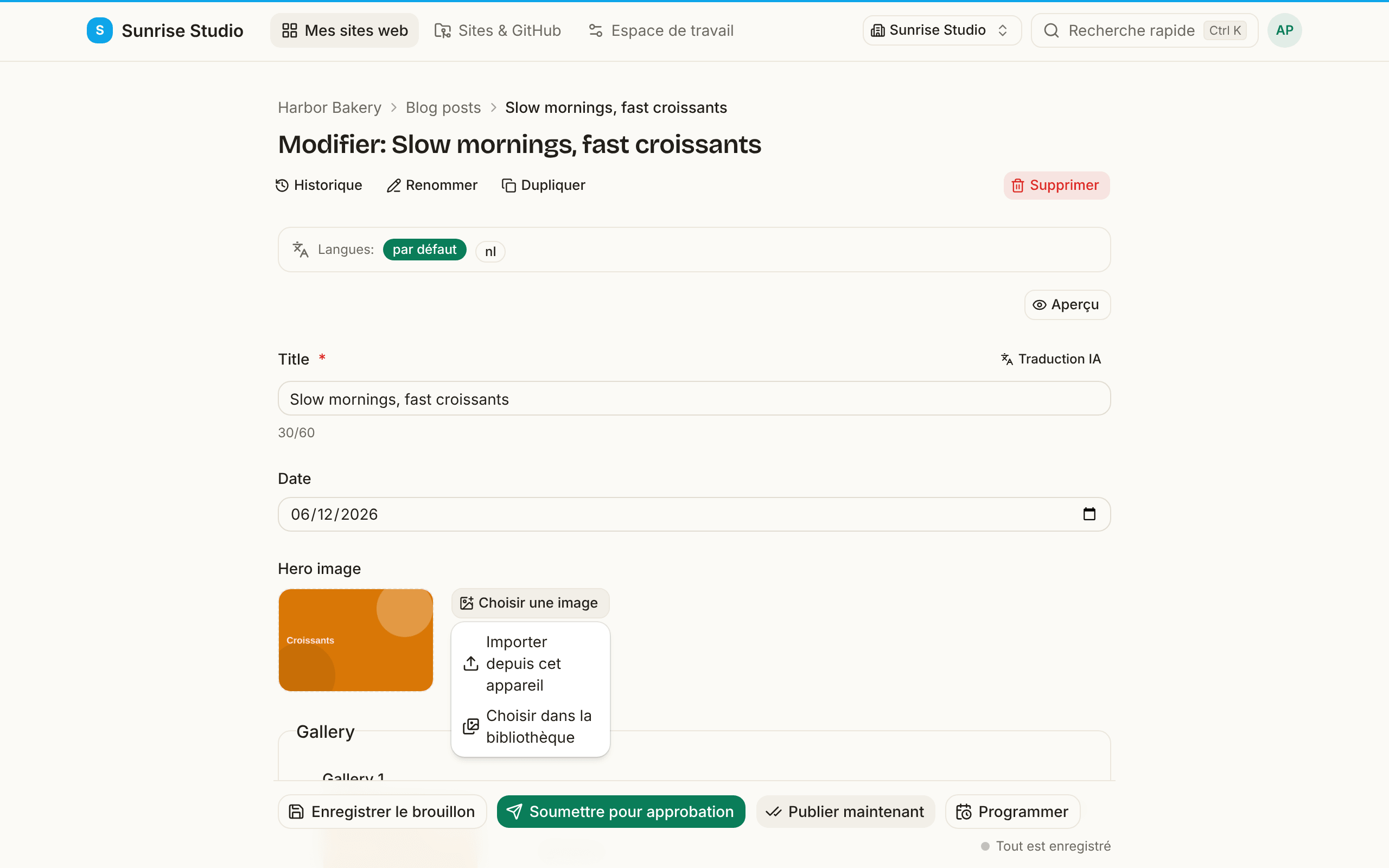Open the calendar picker icon
The image size is (1389, 868).
[x=1089, y=514]
